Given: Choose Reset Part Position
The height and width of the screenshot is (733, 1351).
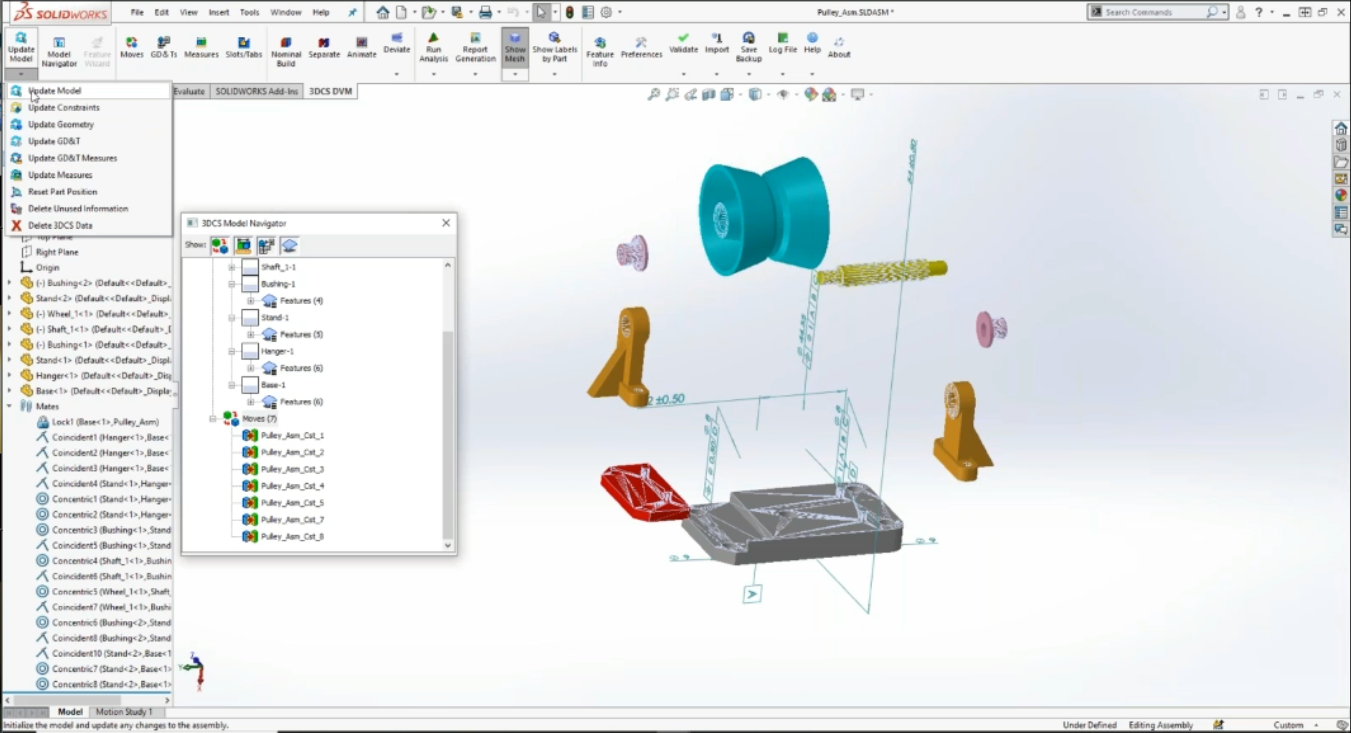Looking at the screenshot, I should [60, 191].
